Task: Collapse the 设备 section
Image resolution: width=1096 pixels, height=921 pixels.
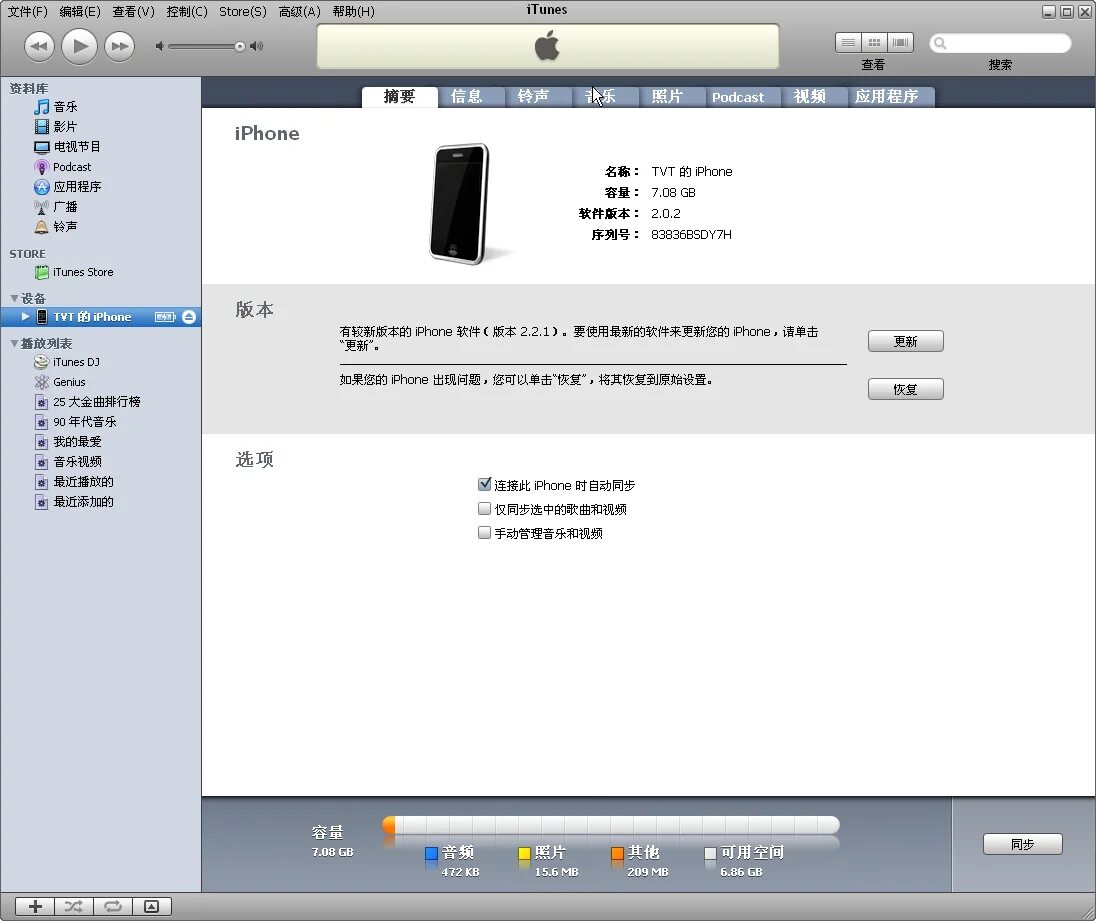Action: coord(14,298)
